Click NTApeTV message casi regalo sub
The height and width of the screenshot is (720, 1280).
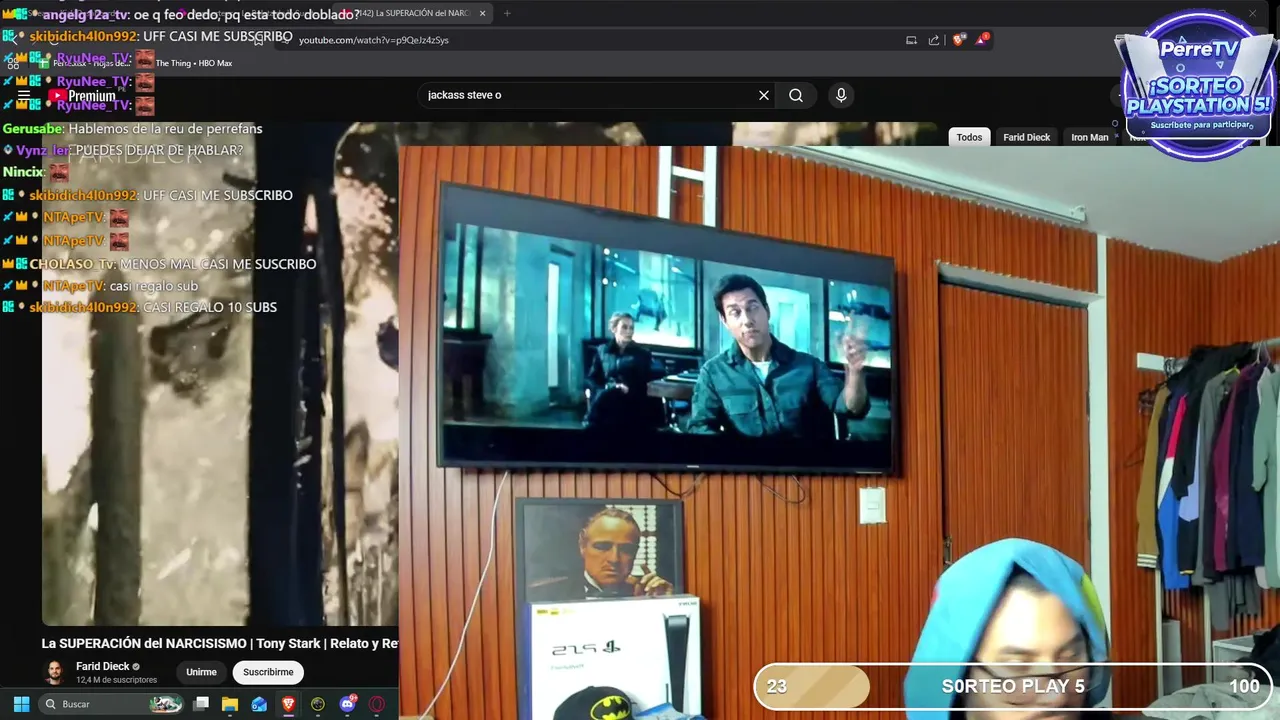(153, 286)
